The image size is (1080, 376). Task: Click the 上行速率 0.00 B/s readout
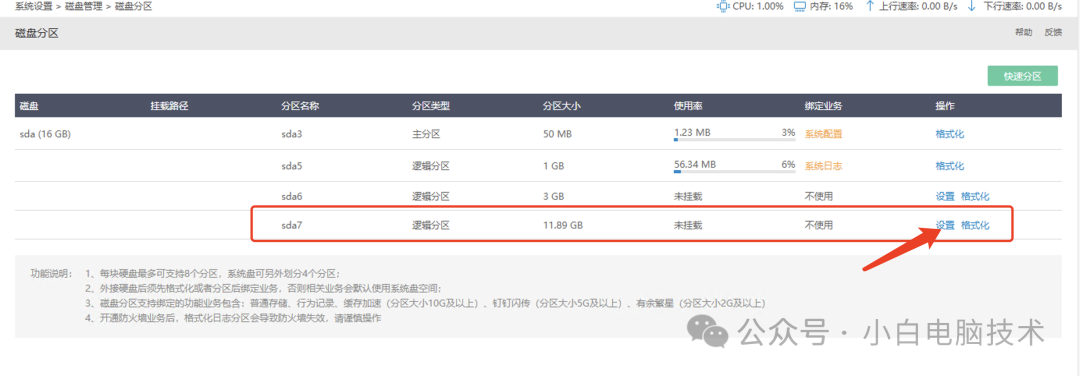pos(918,6)
